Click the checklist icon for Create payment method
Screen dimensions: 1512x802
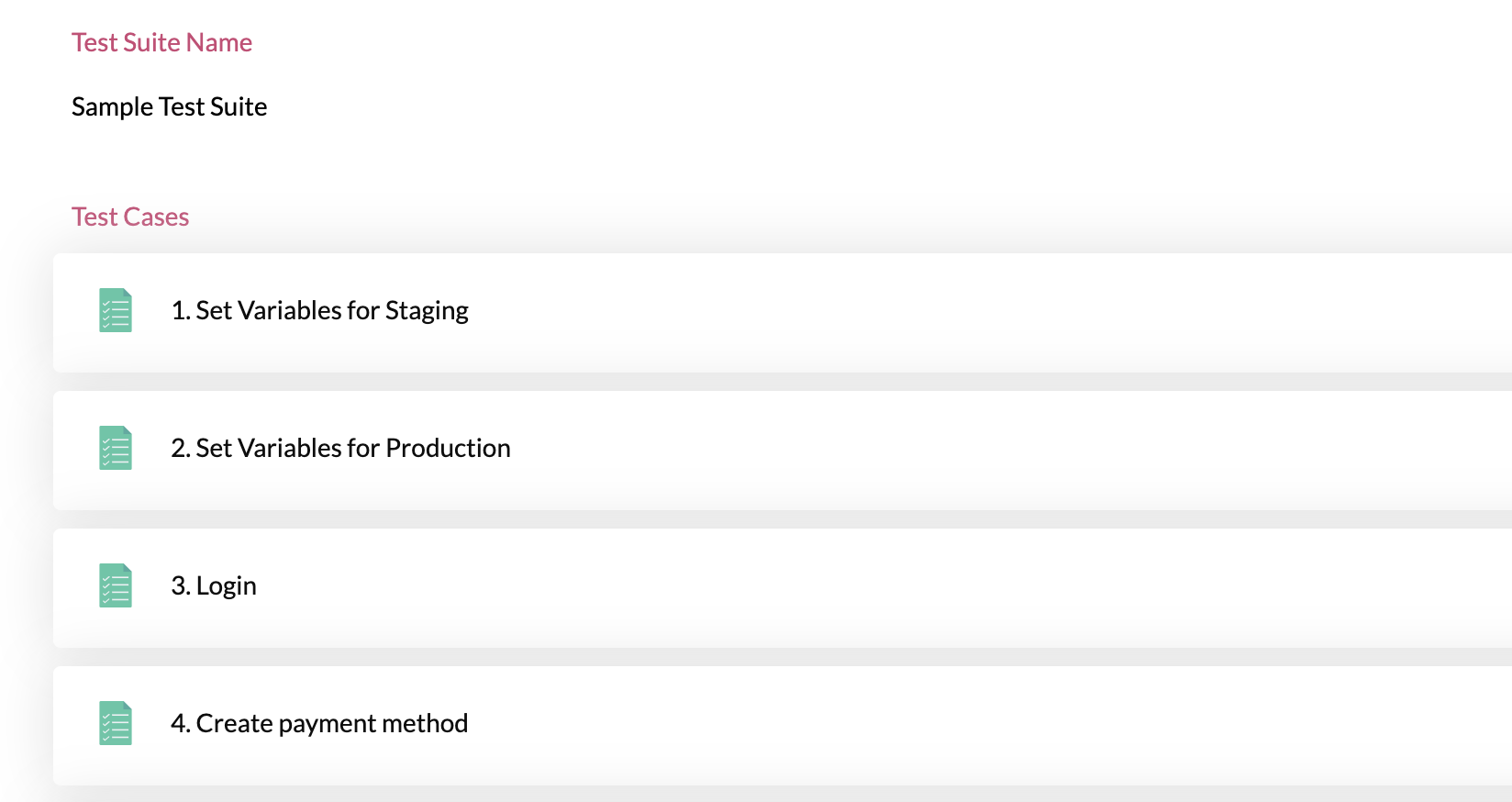click(x=116, y=723)
